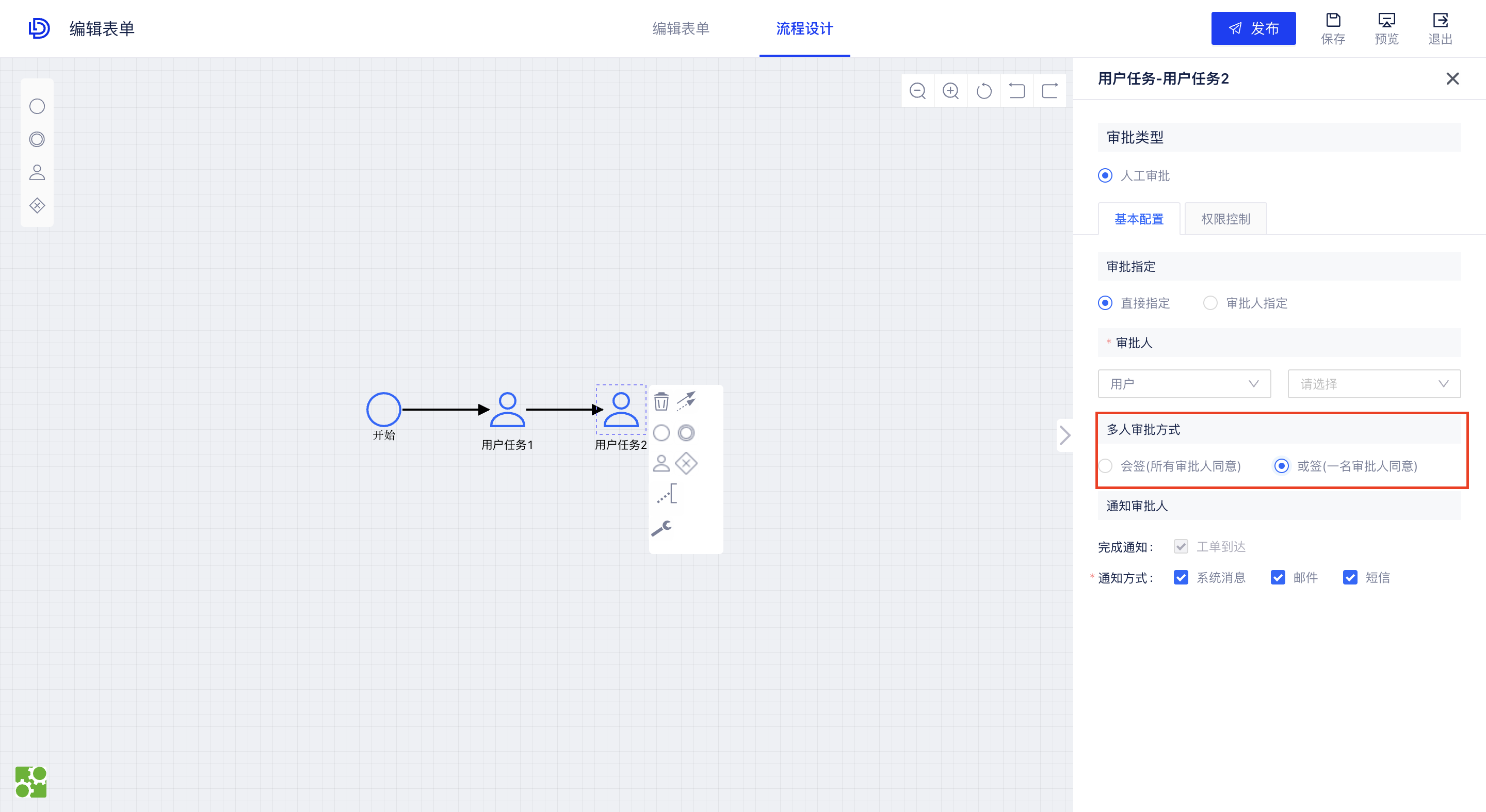The image size is (1486, 812).
Task: Delete 用户任务2 using the trash icon
Action: point(661,402)
